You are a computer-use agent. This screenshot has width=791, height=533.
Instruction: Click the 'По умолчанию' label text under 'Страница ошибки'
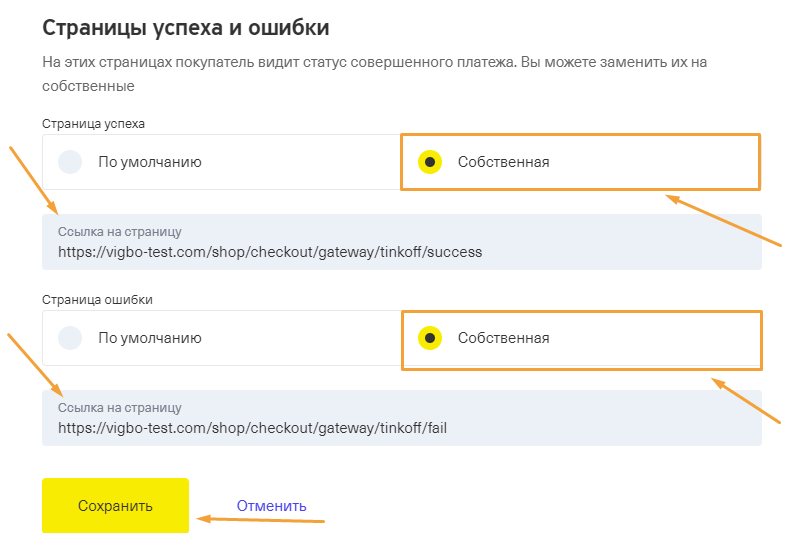coord(150,338)
